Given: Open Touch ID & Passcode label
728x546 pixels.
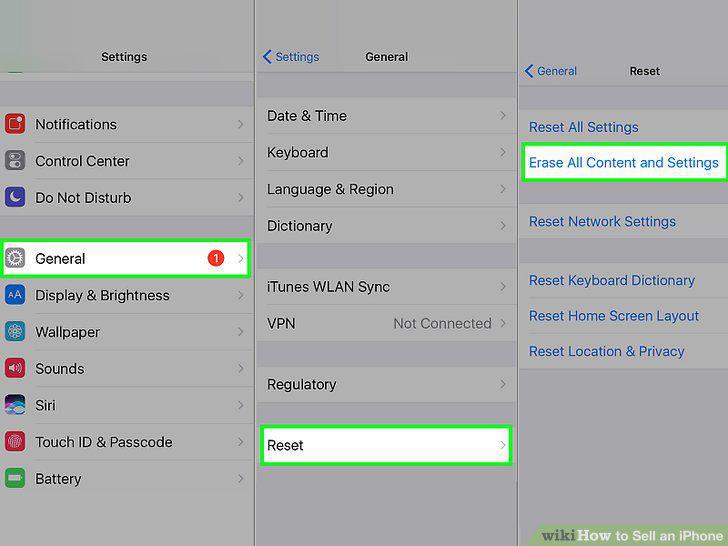Looking at the screenshot, I should coord(104,442).
